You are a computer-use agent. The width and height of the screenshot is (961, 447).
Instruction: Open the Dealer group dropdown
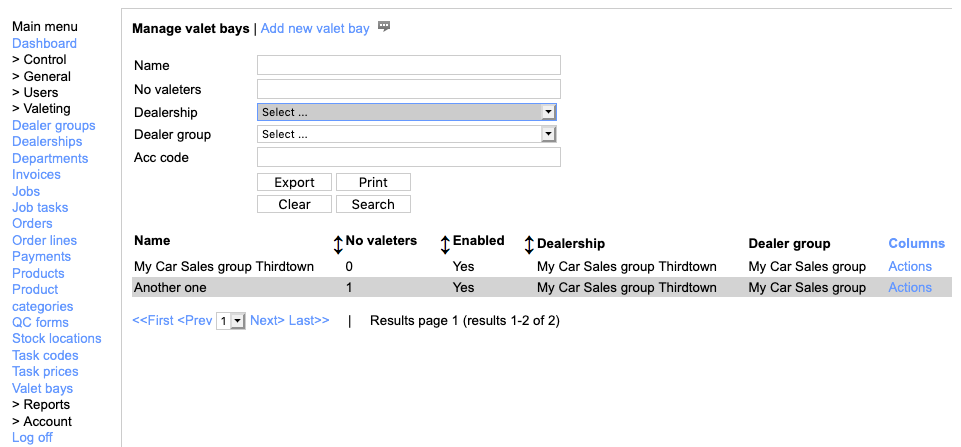click(x=406, y=134)
